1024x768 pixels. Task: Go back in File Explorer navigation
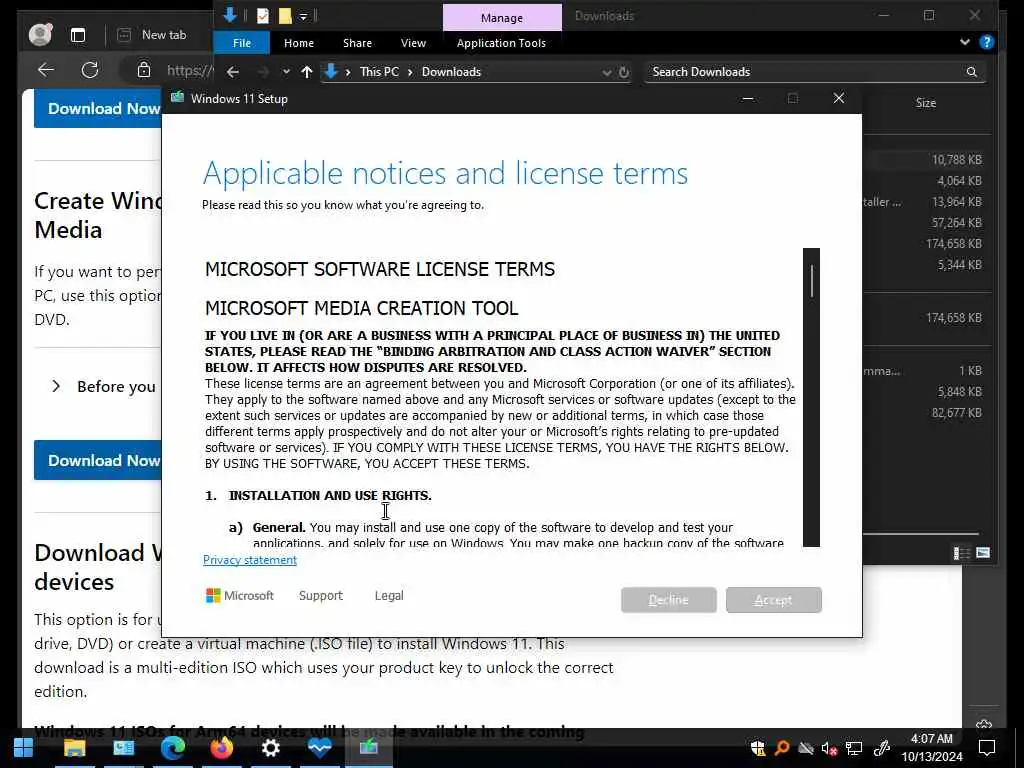pyautogui.click(x=232, y=72)
